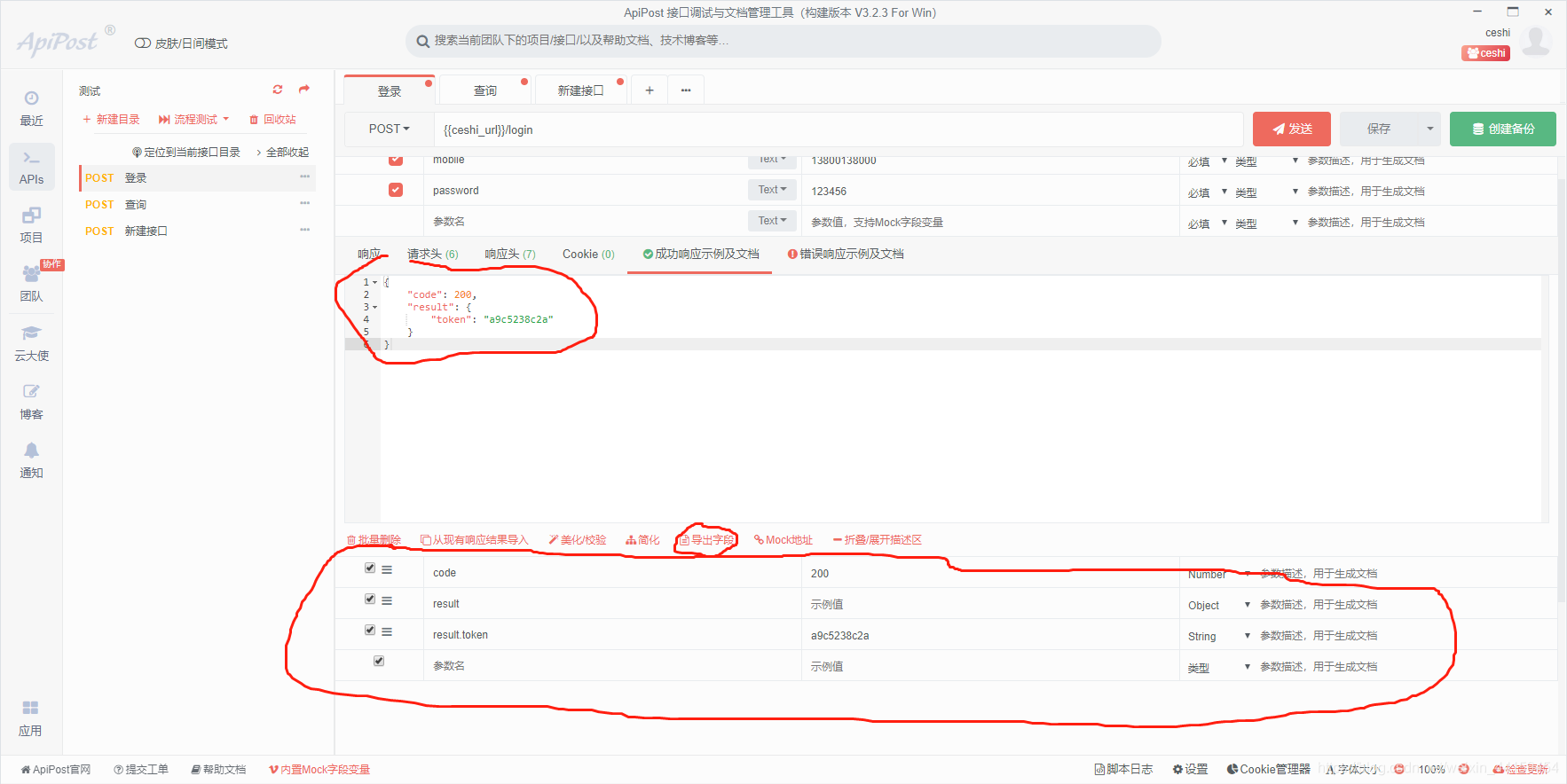
Task: Click 导出字段 export fields button
Action: click(x=706, y=539)
